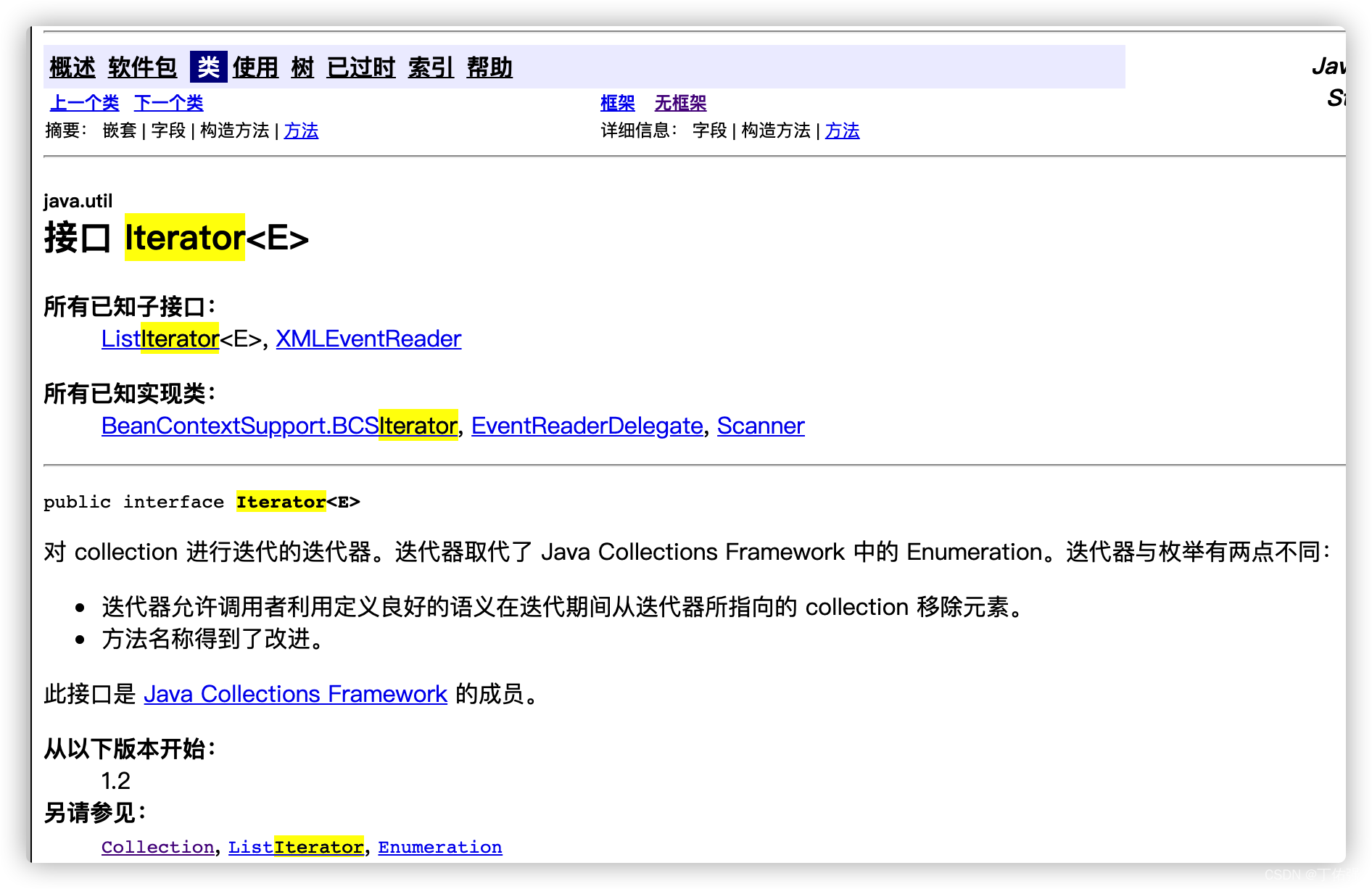1372x889 pixels.
Task: Open the XMLEventReader link
Action: 368,339
